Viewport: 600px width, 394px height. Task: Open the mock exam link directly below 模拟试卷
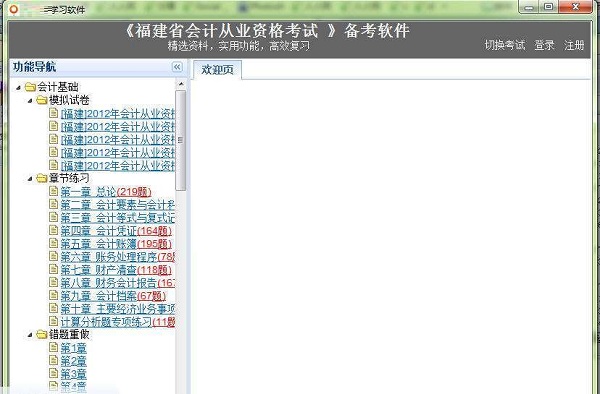[x=117, y=114]
